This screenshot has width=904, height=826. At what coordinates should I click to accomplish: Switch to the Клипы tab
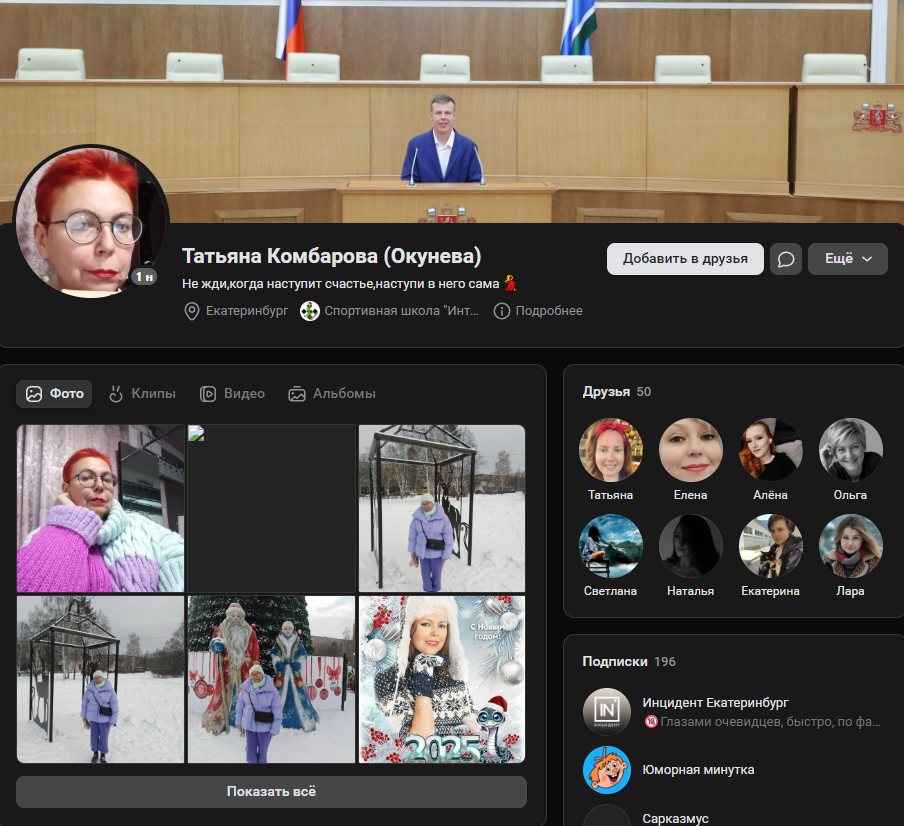pos(142,394)
